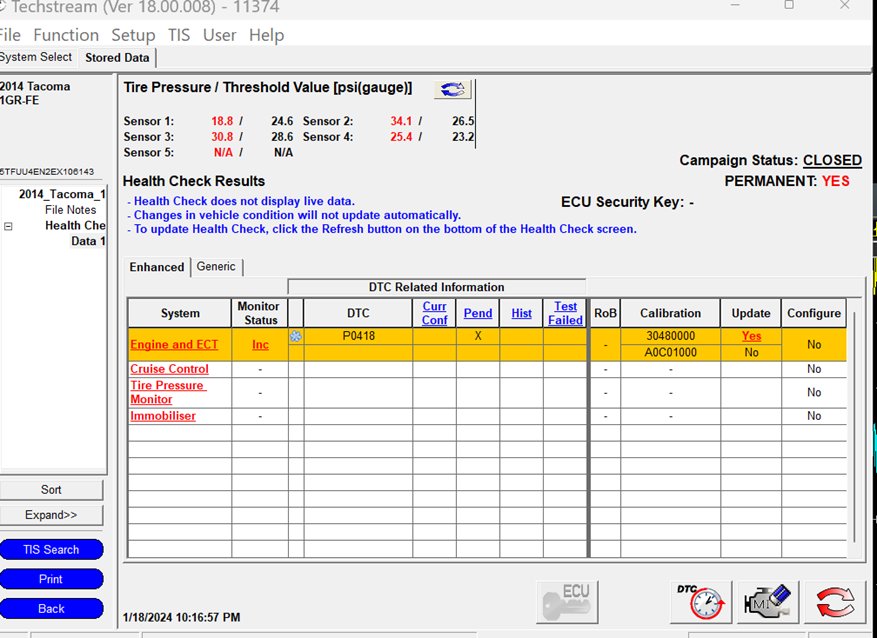Open the TIS menu
Viewport: 877px width, 638px height.
(179, 35)
